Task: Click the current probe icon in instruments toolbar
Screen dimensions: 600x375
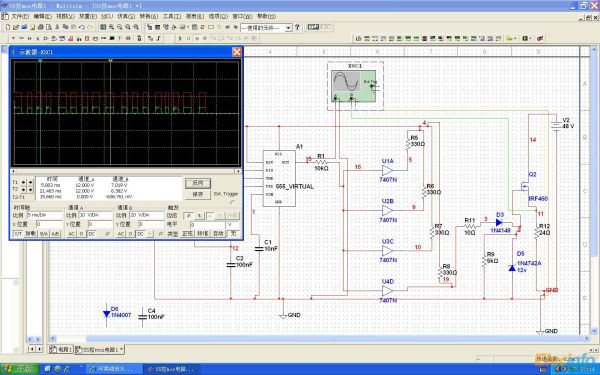Action: coord(540,38)
